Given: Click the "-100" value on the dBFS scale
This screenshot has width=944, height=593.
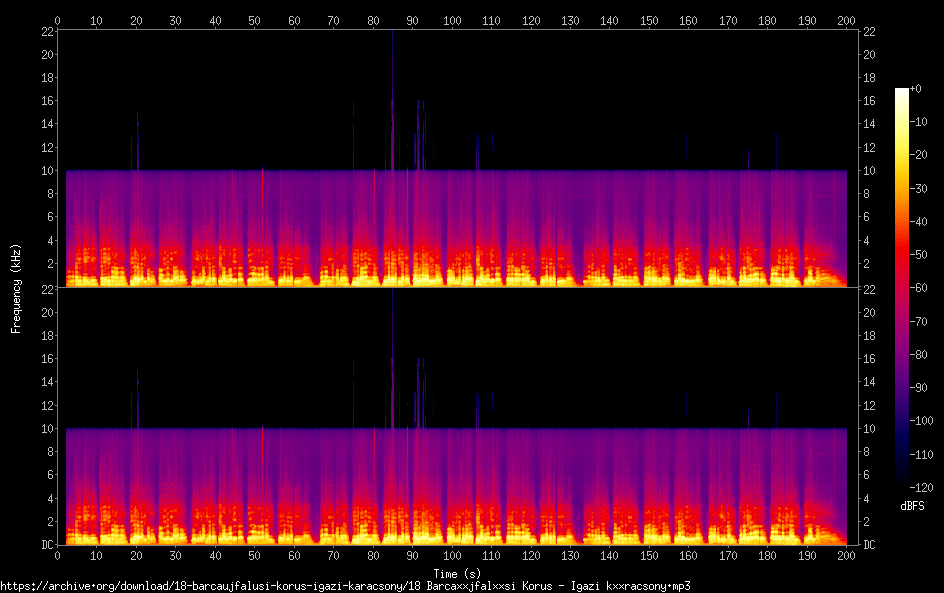Looking at the screenshot, I should 921,421.
